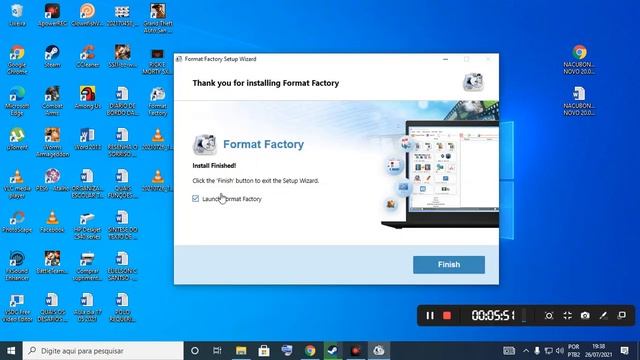640x360 pixels.
Task: Show hidden system tray icons chevron
Action: pyautogui.click(x=526, y=351)
